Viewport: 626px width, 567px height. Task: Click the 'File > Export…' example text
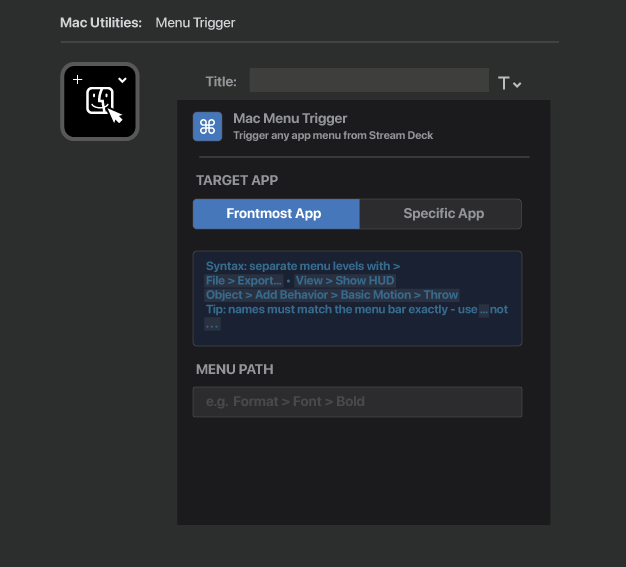244,281
